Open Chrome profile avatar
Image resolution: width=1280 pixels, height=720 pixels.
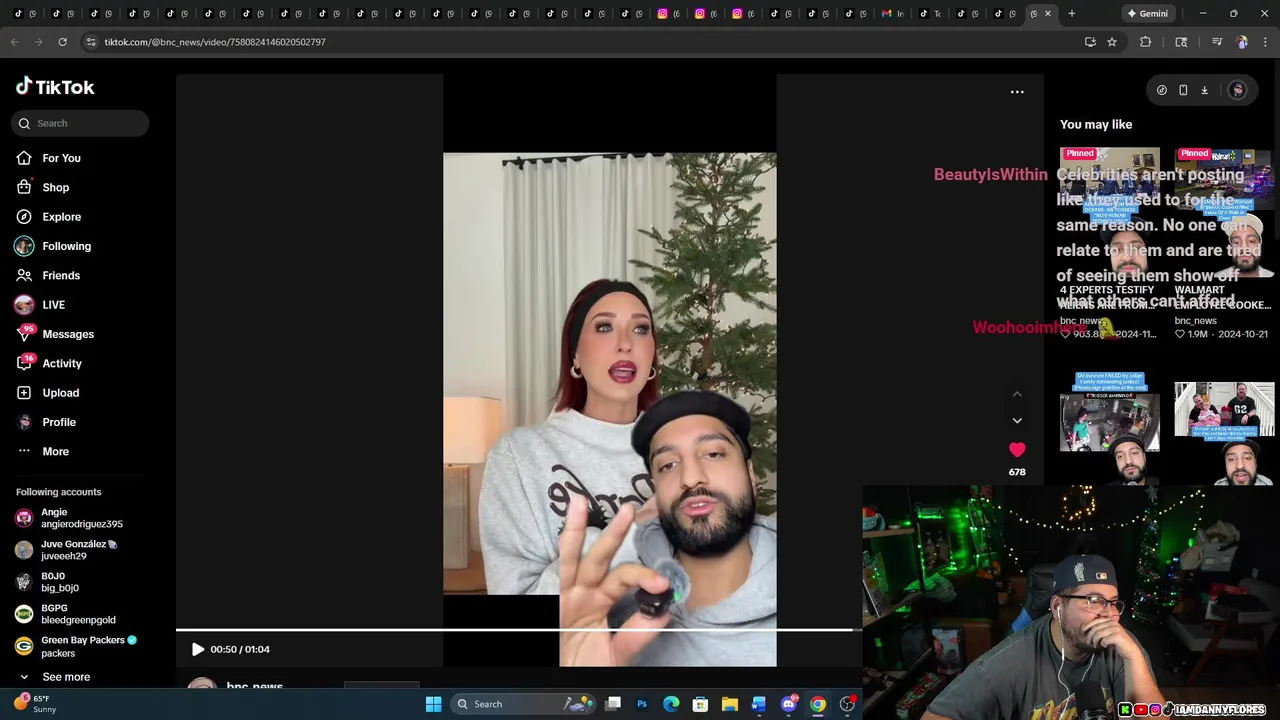pos(1242,42)
